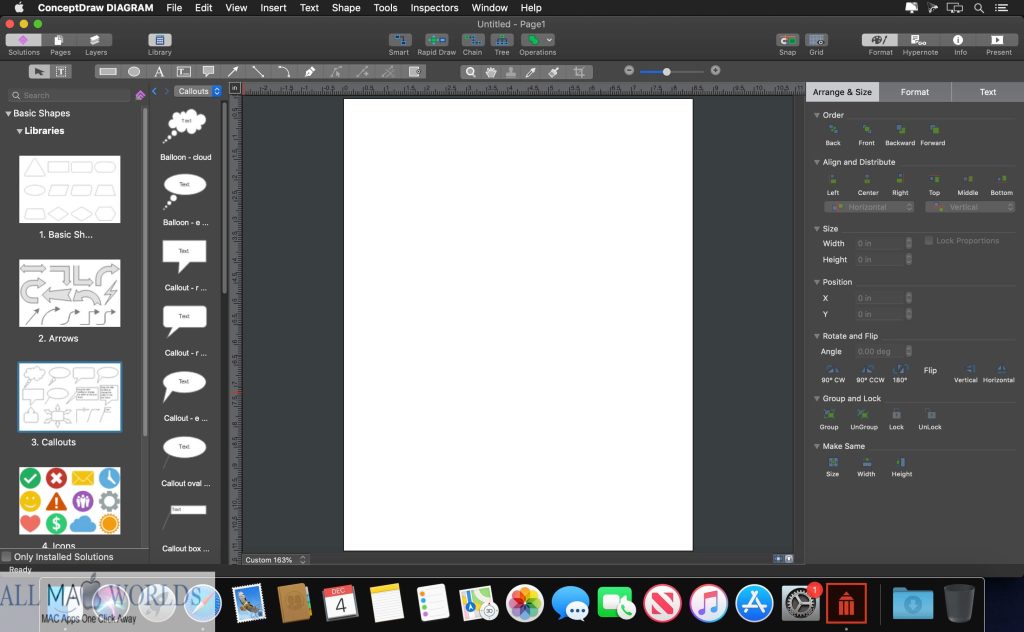The width and height of the screenshot is (1024, 632).
Task: Select the Pen drawing tool
Action: 310,72
